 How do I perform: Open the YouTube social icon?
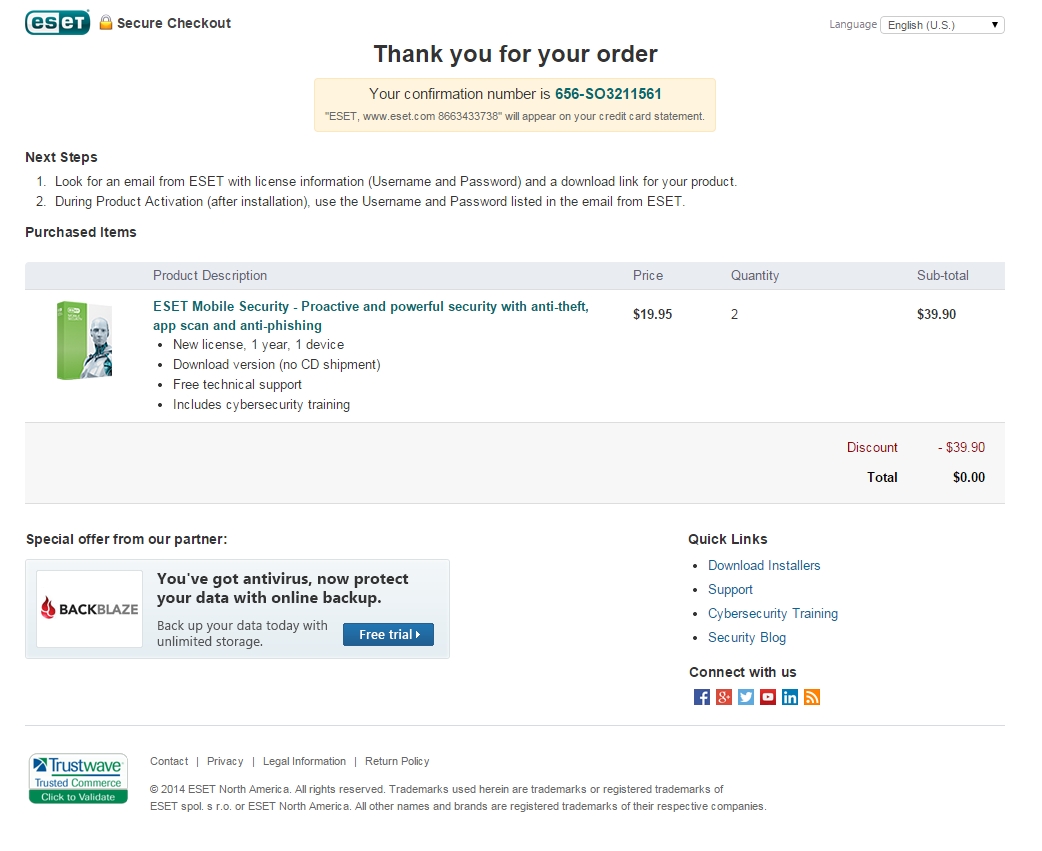(768, 697)
